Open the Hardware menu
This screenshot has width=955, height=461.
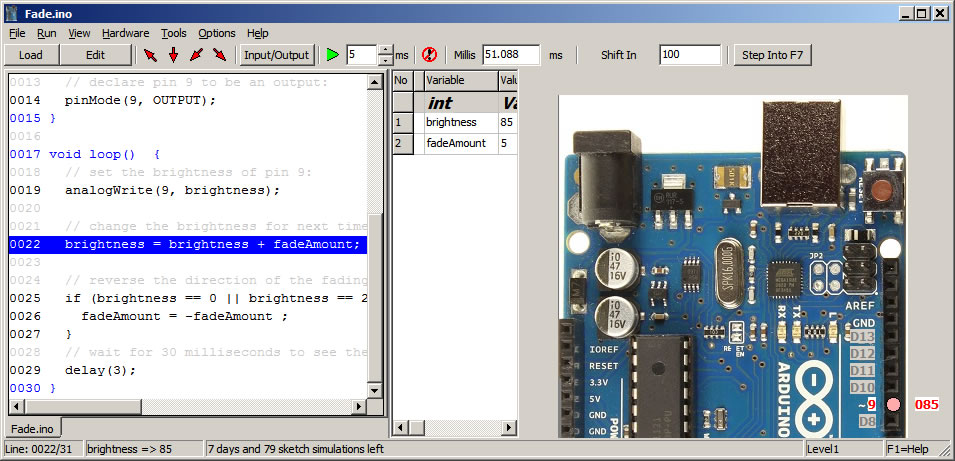[x=125, y=33]
